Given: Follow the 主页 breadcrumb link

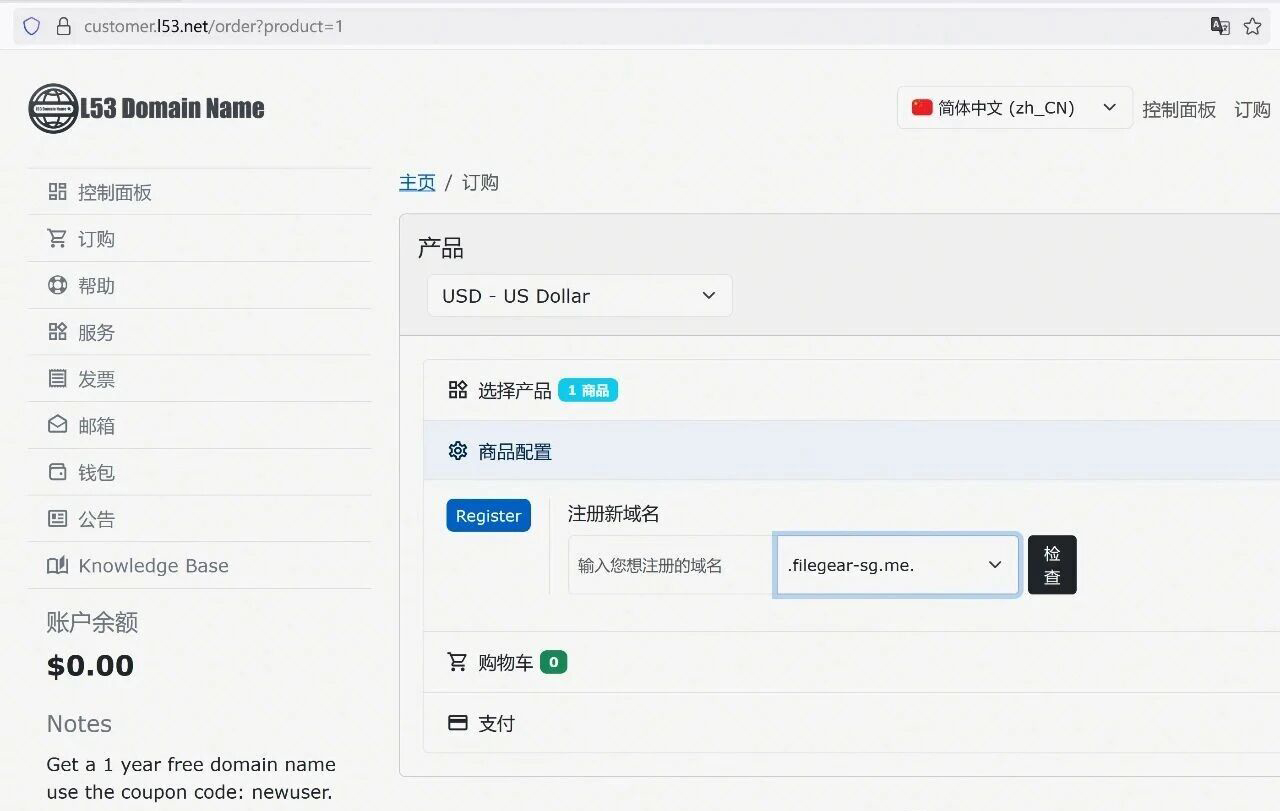Looking at the screenshot, I should pos(417,182).
